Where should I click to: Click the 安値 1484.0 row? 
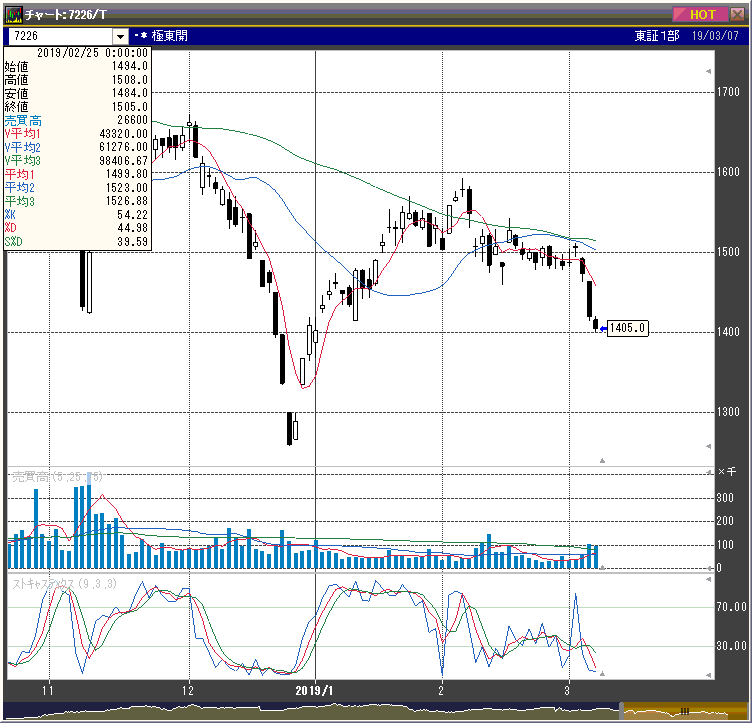coord(77,93)
